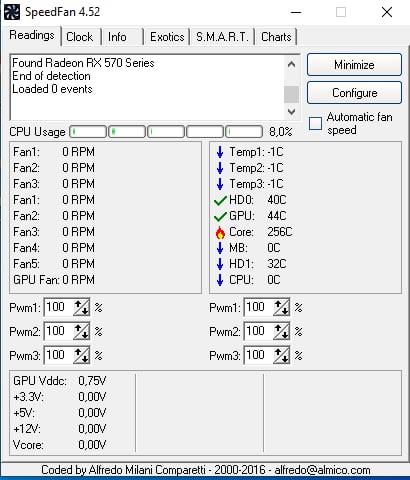The image size is (410, 480).
Task: Adjust the left Pwm1 spinner arrows
Action: click(82, 307)
